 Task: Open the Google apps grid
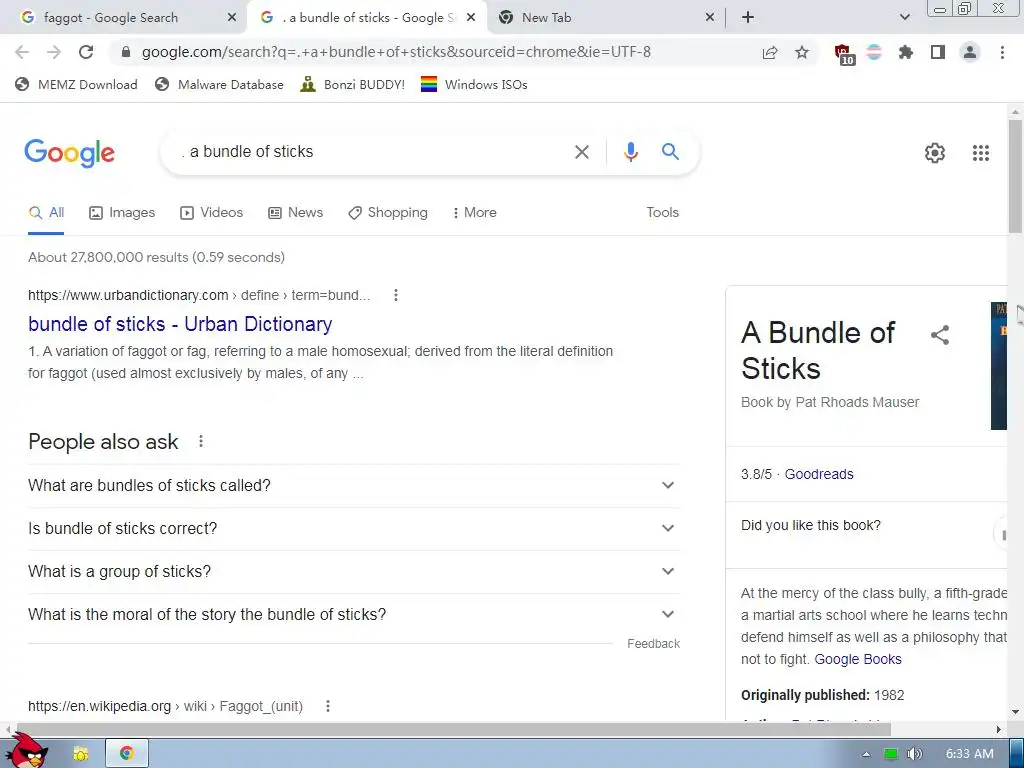click(x=980, y=153)
